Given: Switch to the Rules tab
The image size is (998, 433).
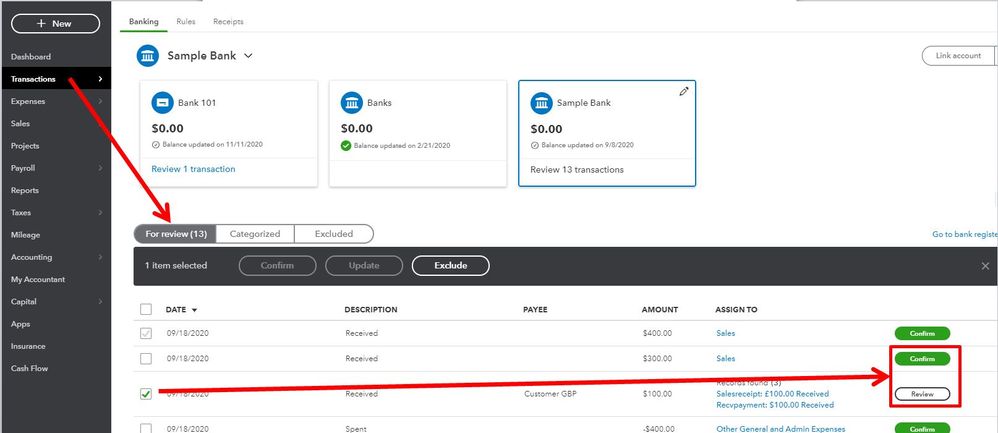Looking at the screenshot, I should click(186, 21).
